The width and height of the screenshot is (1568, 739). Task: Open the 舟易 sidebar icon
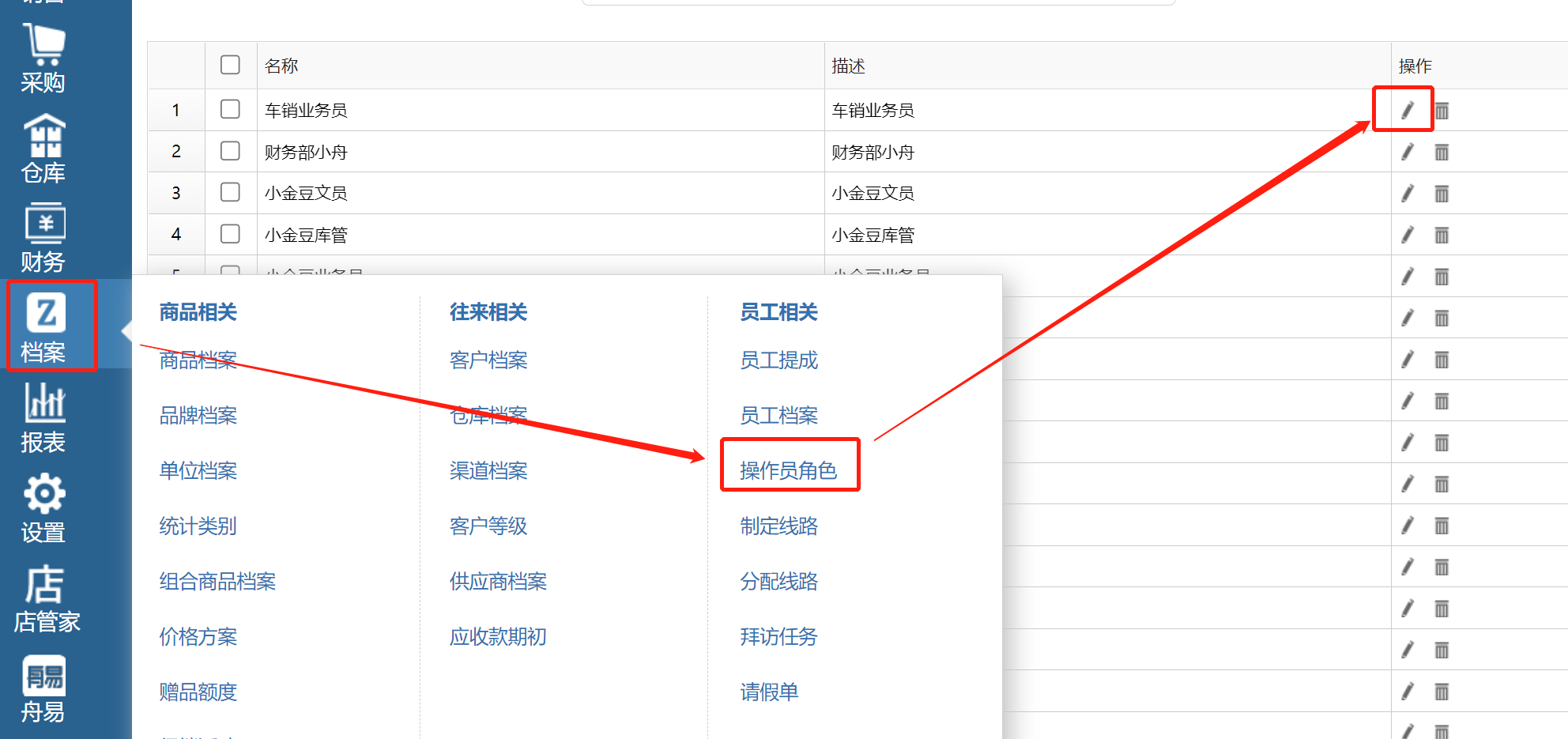43,688
